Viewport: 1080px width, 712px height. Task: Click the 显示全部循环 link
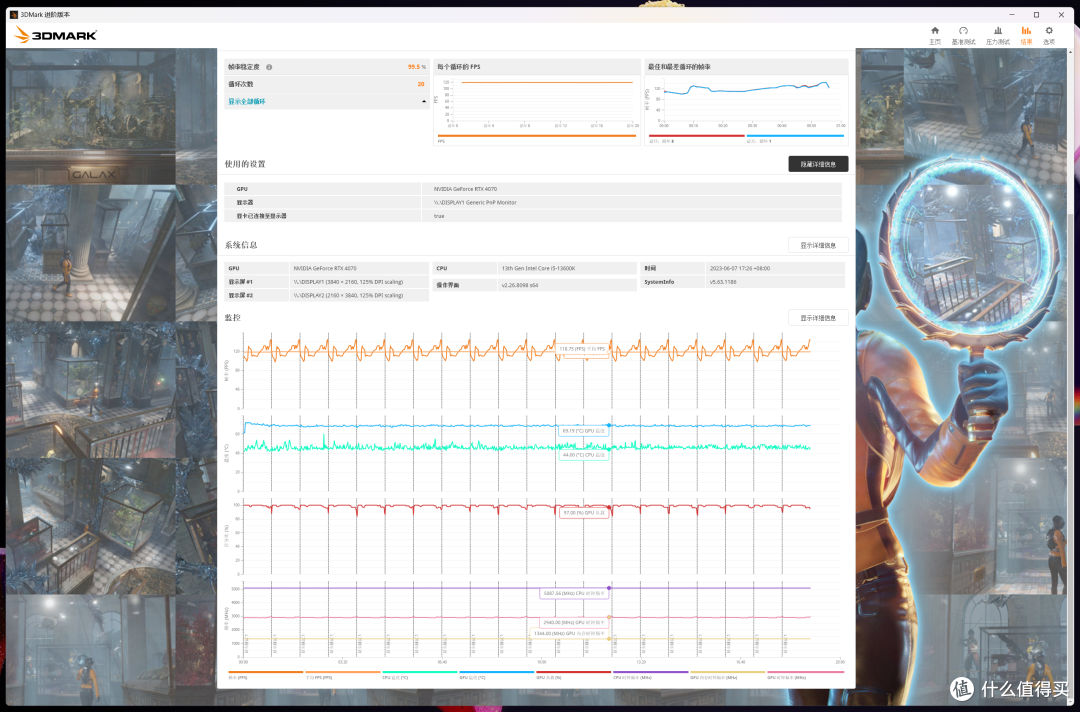(x=247, y=101)
